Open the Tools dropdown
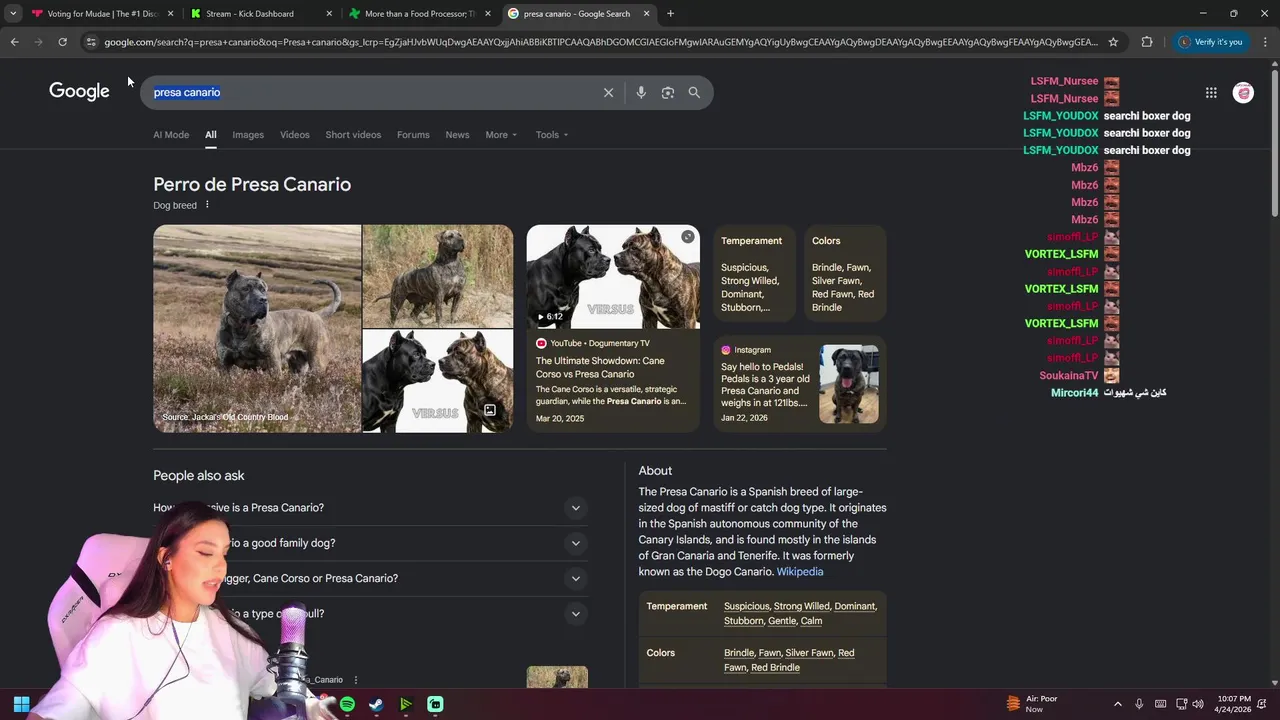 (x=551, y=135)
